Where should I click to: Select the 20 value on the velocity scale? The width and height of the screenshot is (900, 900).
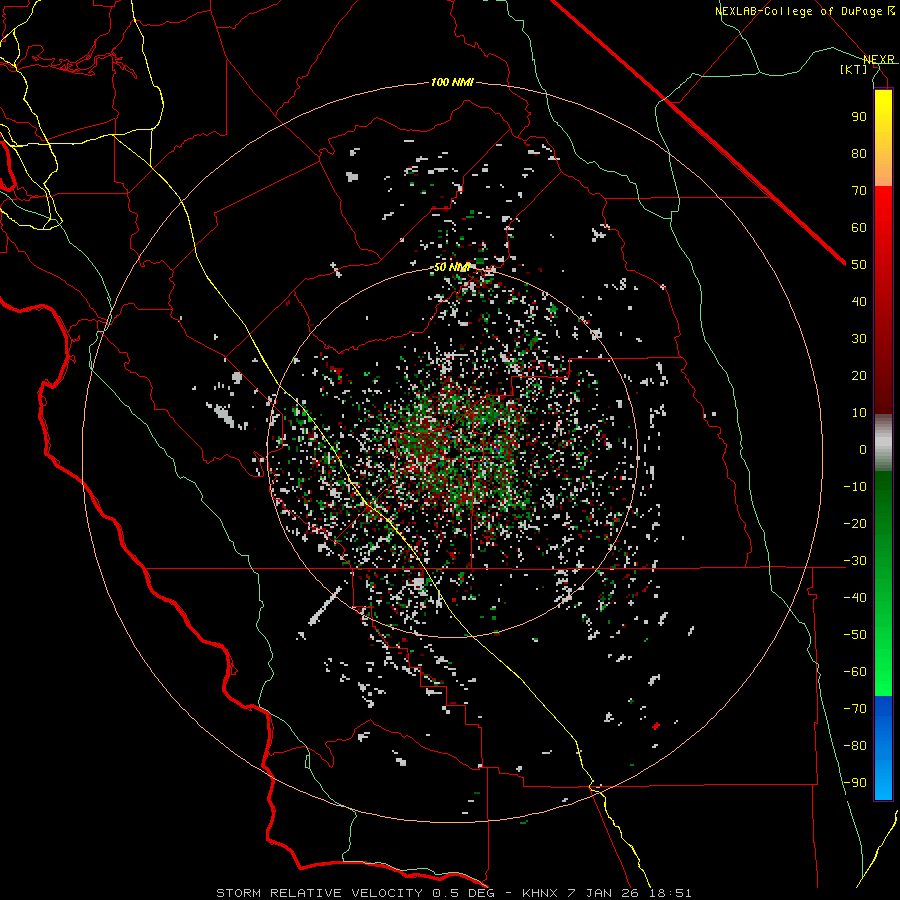tap(859, 376)
